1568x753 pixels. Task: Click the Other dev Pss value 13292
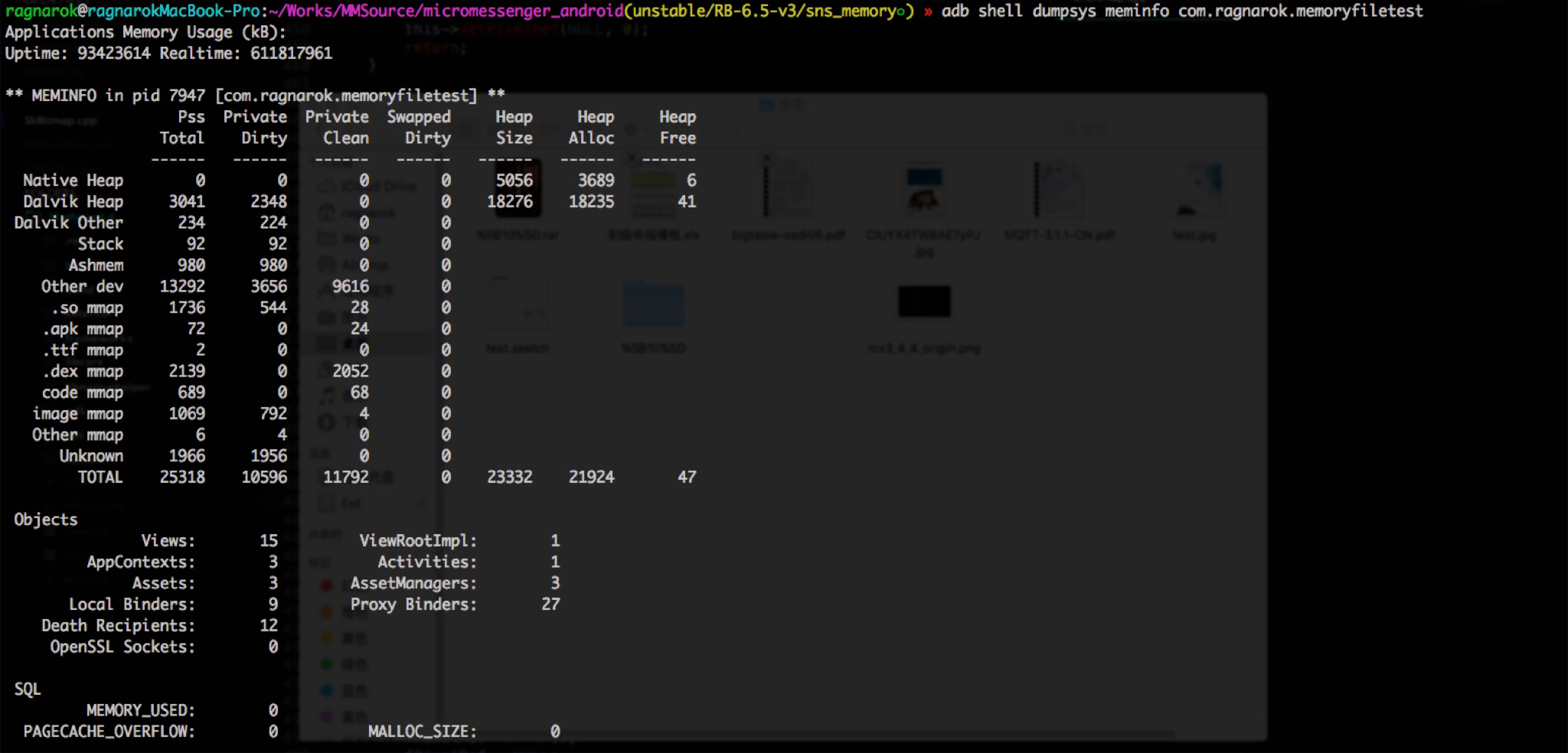click(182, 287)
